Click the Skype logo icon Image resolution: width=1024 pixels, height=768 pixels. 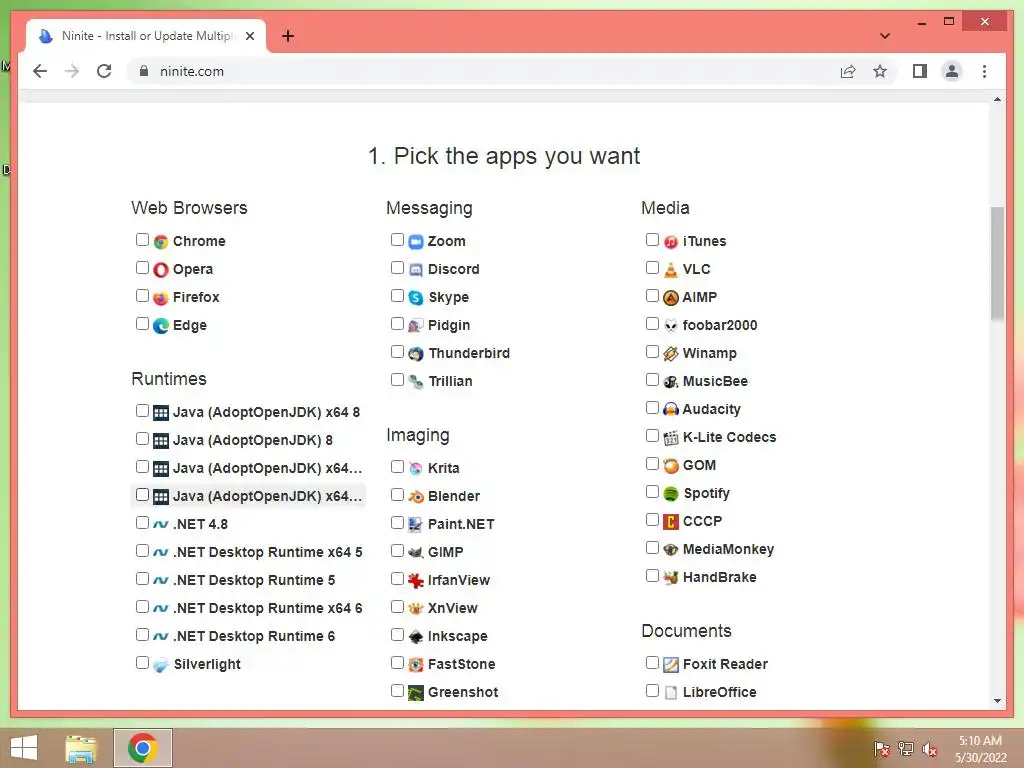(416, 298)
